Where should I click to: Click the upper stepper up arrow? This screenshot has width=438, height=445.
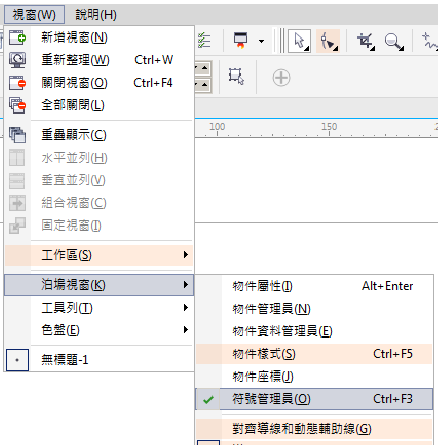pos(204,69)
